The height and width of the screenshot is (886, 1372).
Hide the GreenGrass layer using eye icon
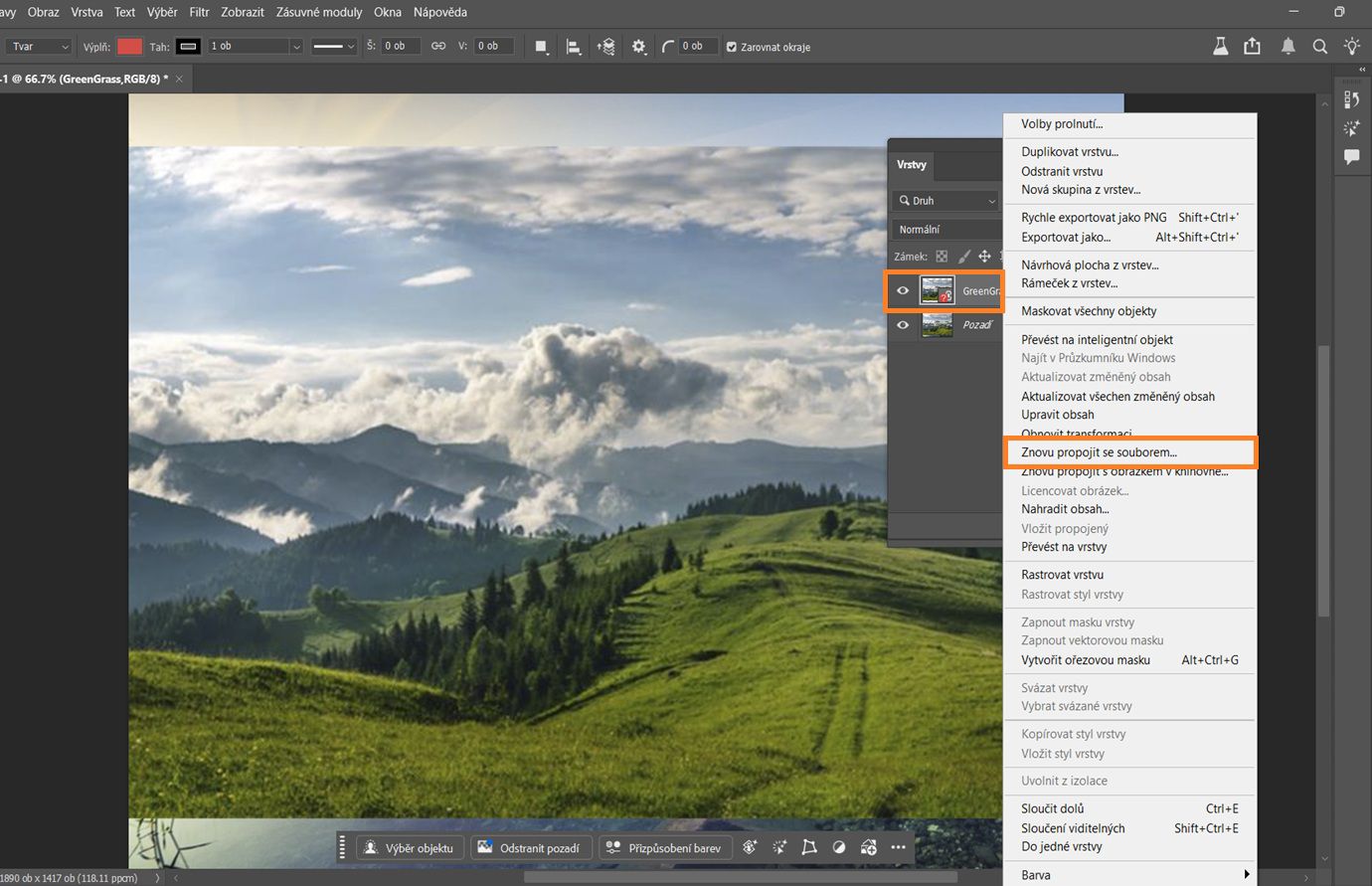903,291
